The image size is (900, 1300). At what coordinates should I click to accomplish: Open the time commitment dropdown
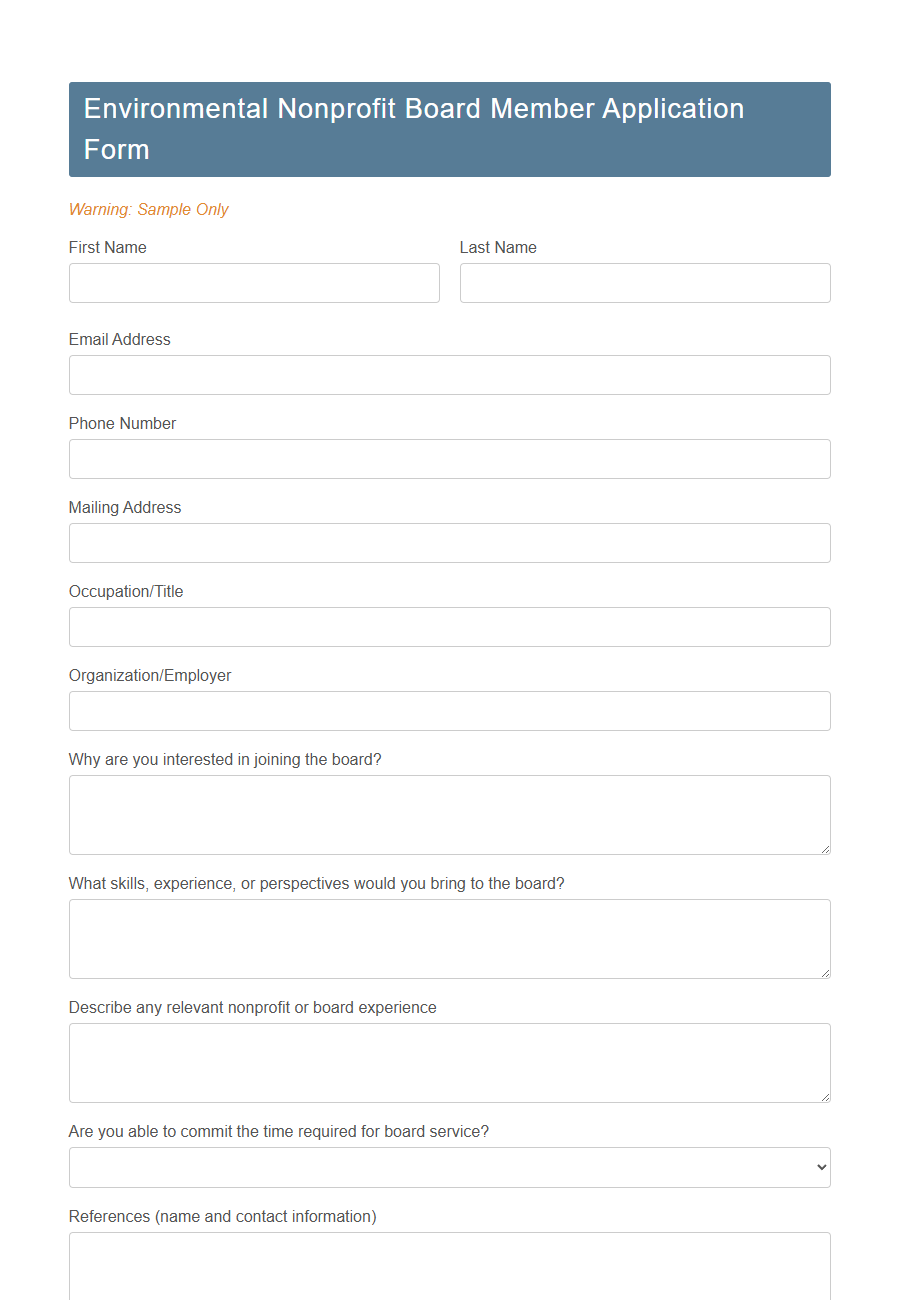click(x=449, y=1167)
